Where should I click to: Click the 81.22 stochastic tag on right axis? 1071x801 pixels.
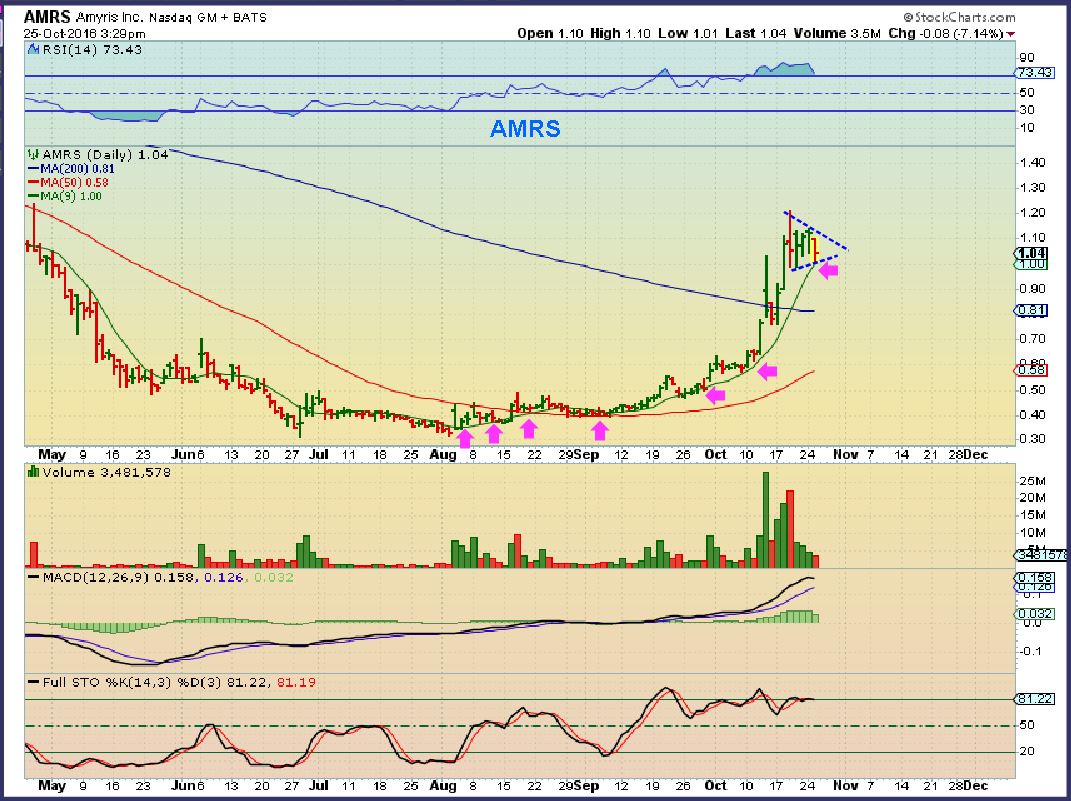pos(1035,699)
